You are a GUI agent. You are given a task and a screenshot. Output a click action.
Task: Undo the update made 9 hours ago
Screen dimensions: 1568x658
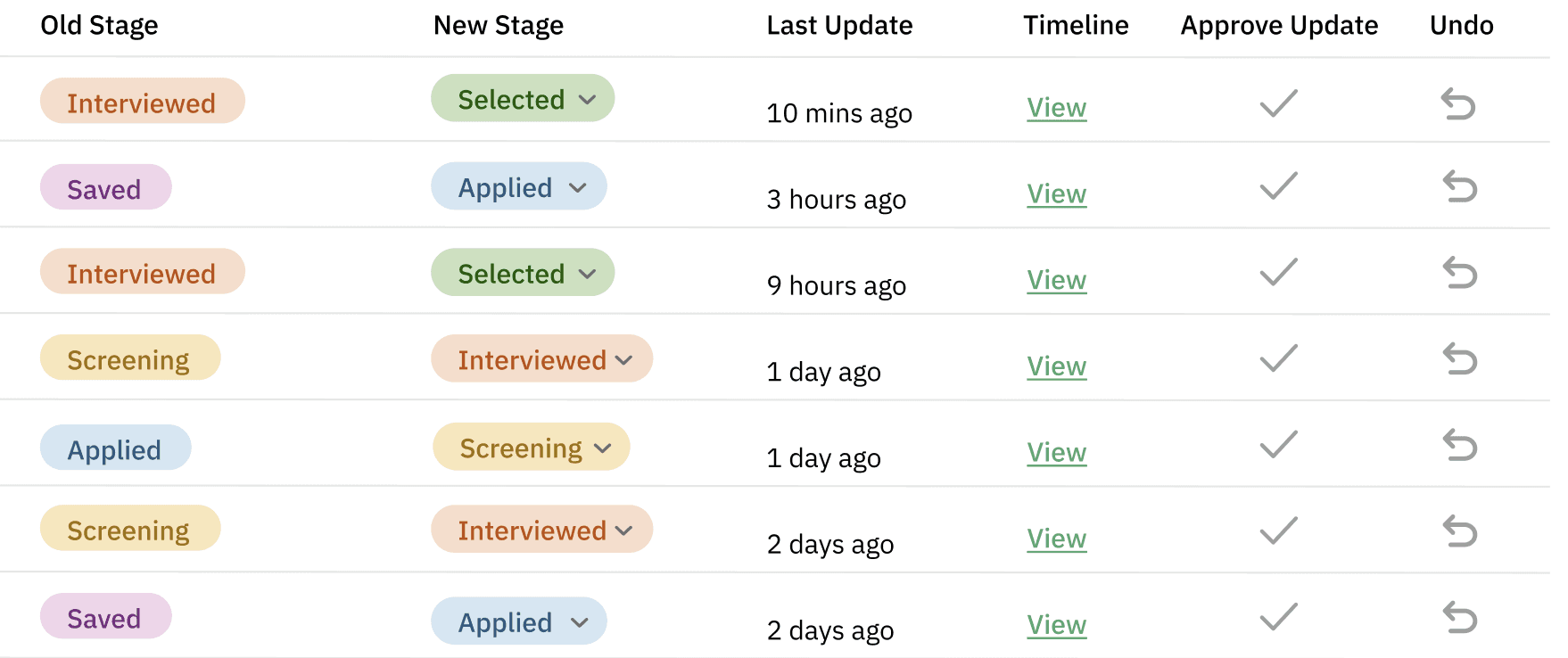point(1460,273)
